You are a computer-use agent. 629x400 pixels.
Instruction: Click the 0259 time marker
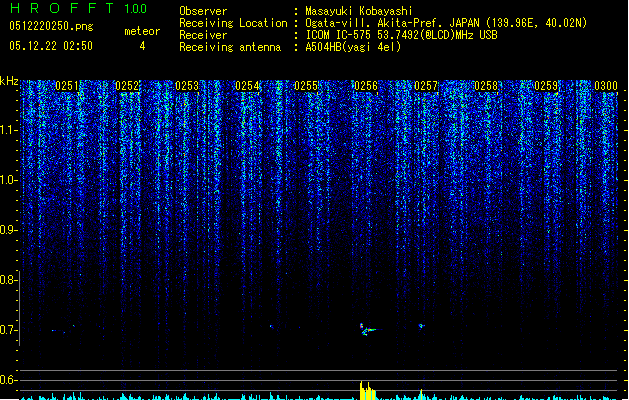tap(546, 86)
